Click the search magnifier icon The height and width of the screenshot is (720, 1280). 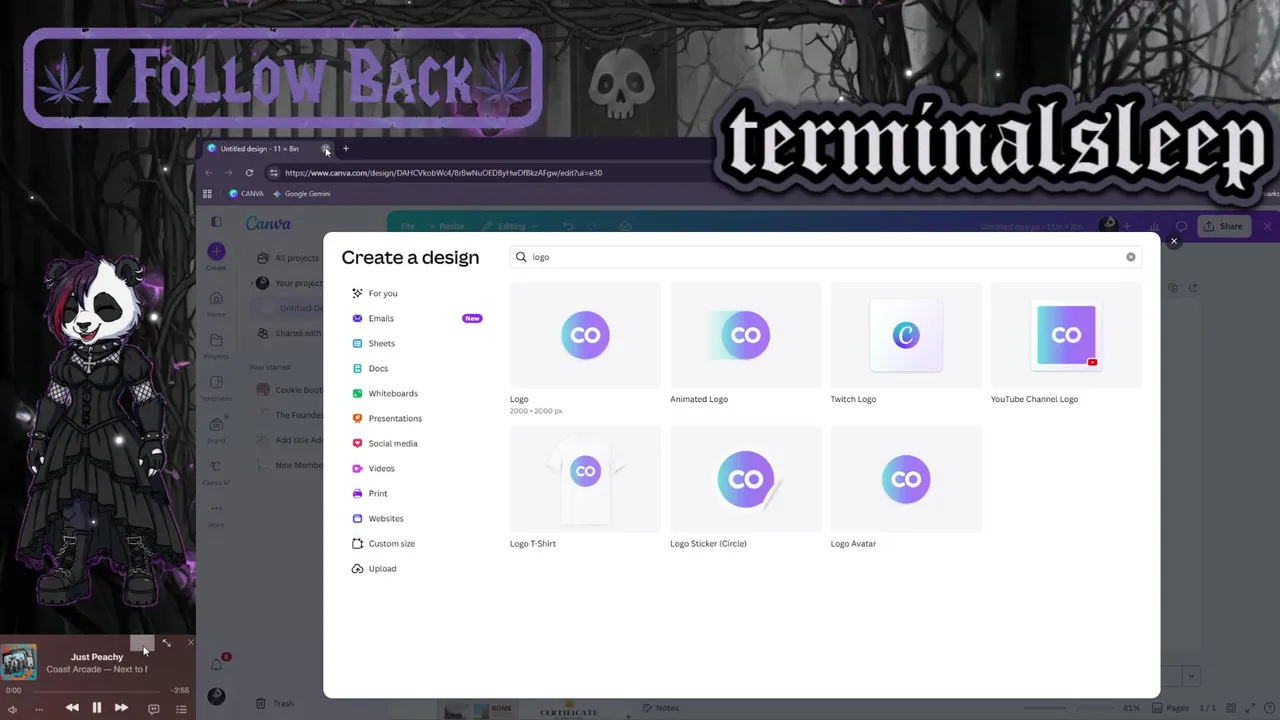521,257
